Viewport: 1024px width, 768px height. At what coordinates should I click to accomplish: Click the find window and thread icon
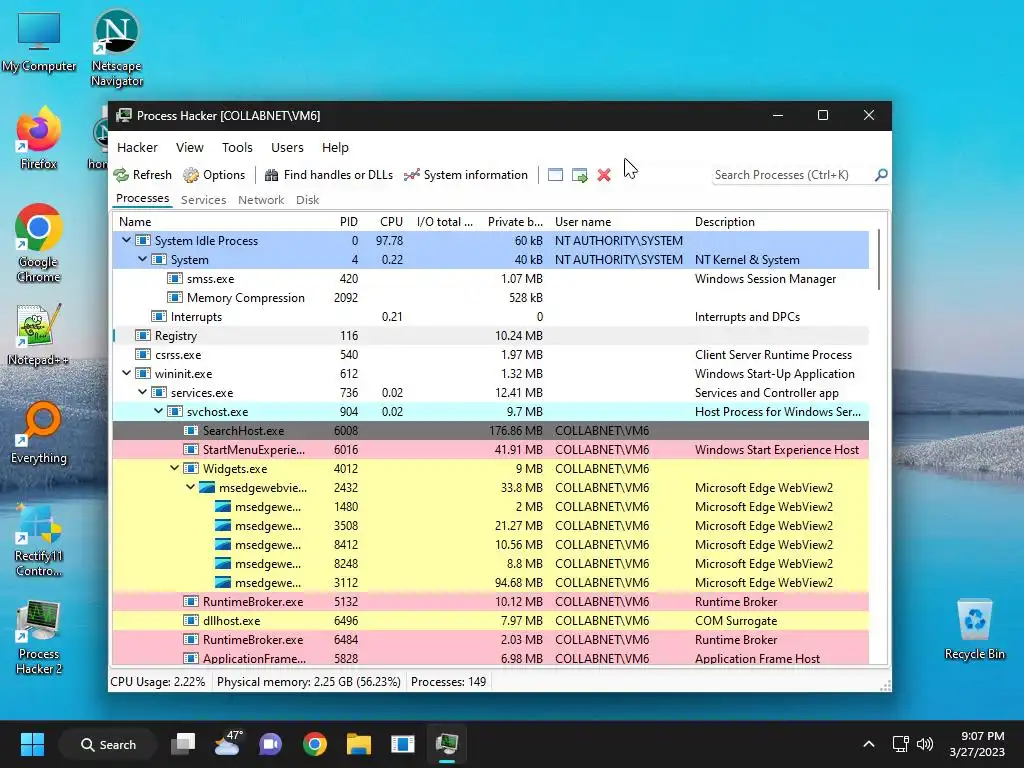point(579,175)
